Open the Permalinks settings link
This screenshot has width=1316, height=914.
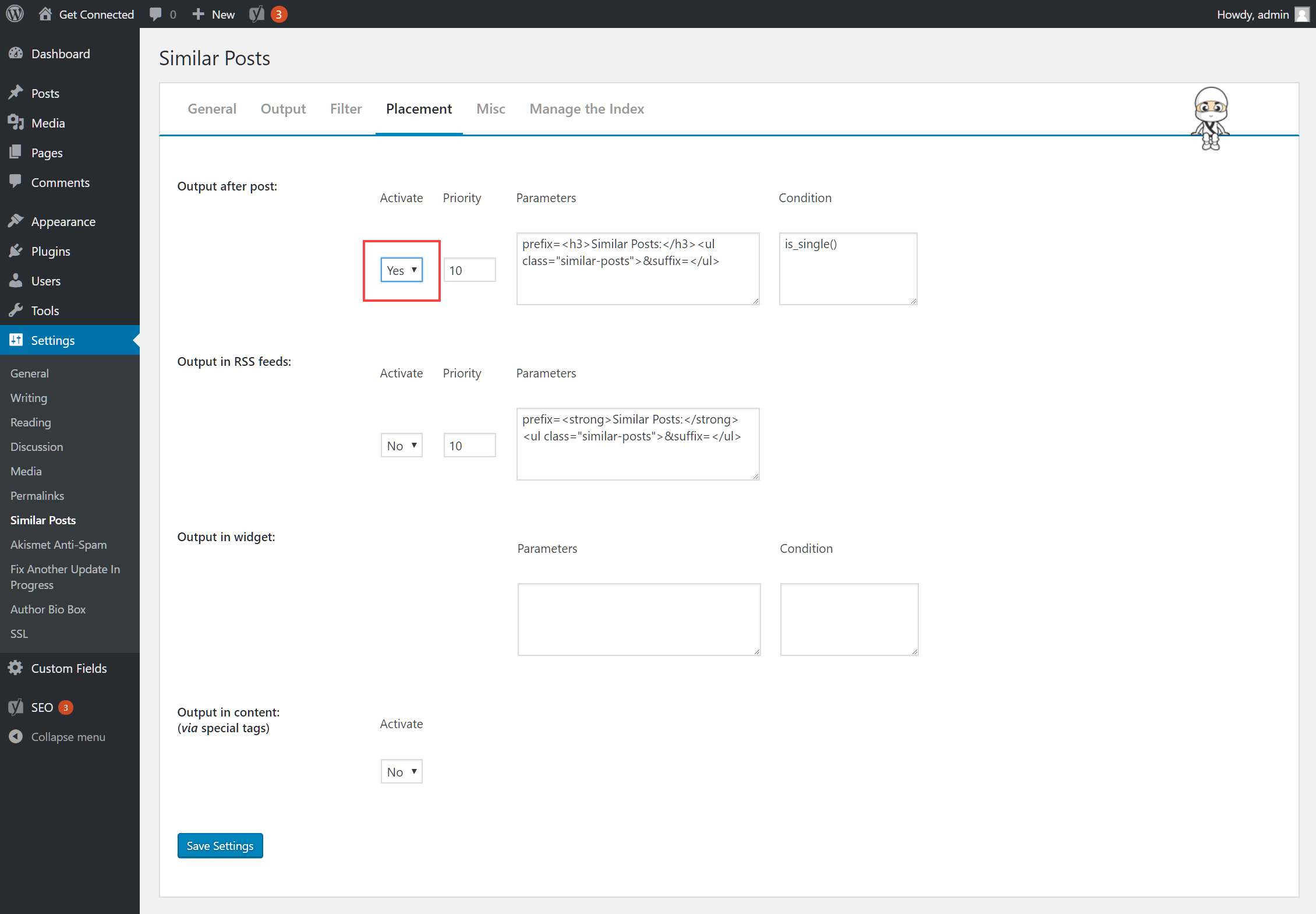pyautogui.click(x=37, y=495)
